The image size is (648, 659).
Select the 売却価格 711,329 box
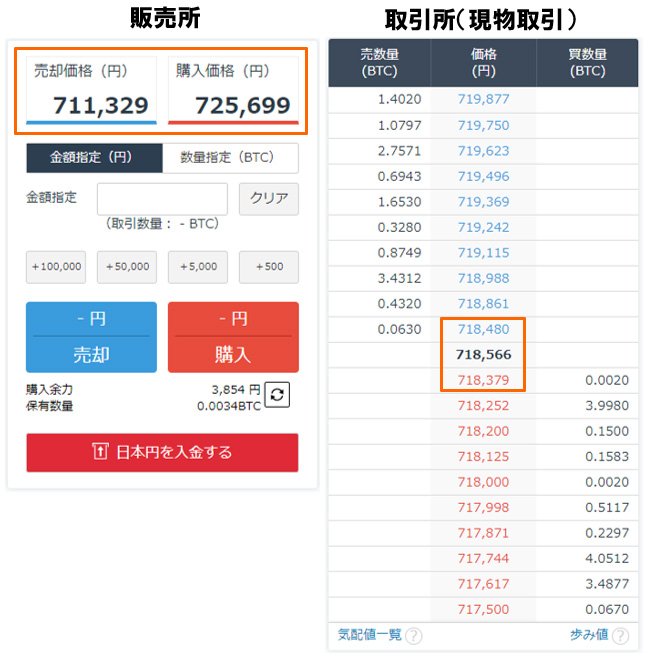click(91, 90)
